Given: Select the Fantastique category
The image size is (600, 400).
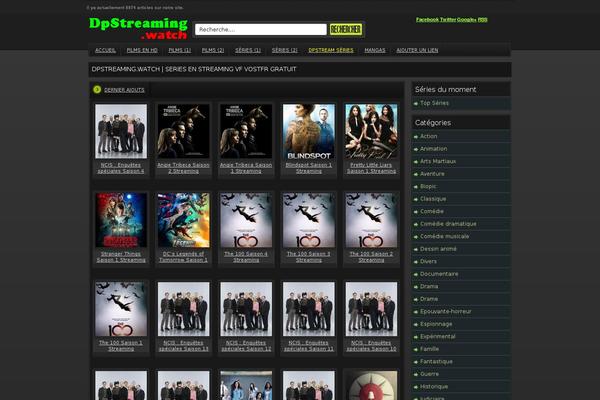Looking at the screenshot, I should click(x=436, y=362).
